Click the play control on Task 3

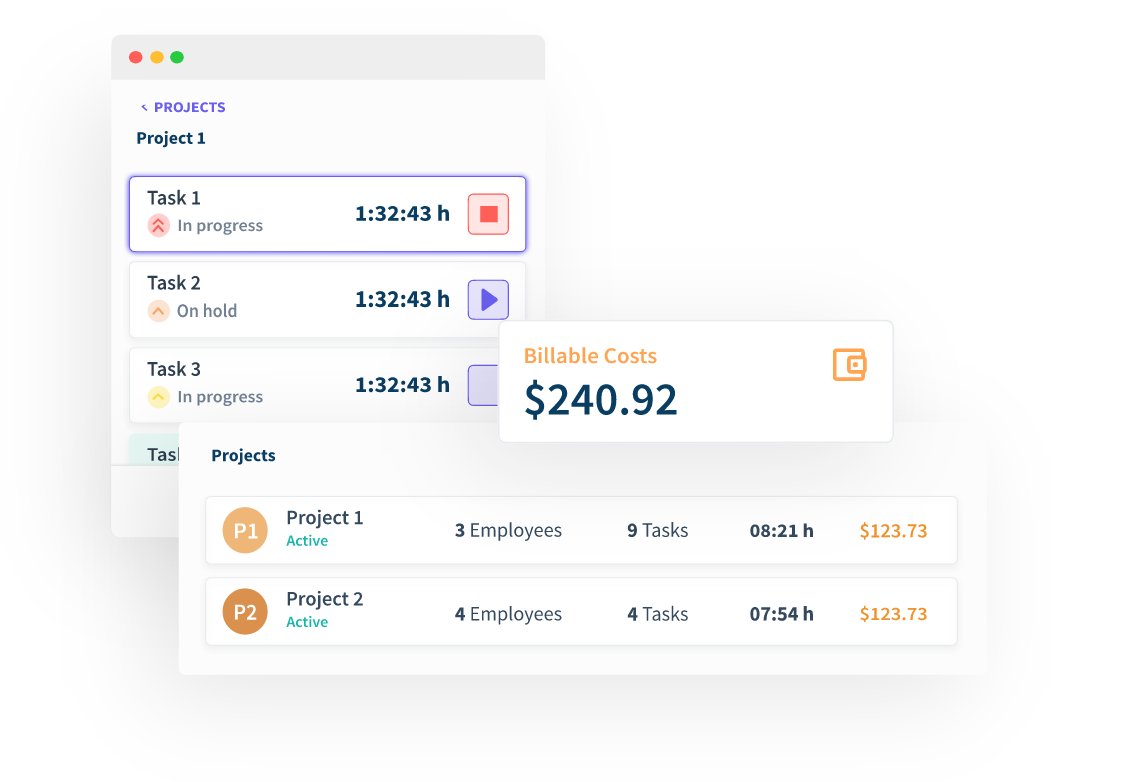pos(487,385)
